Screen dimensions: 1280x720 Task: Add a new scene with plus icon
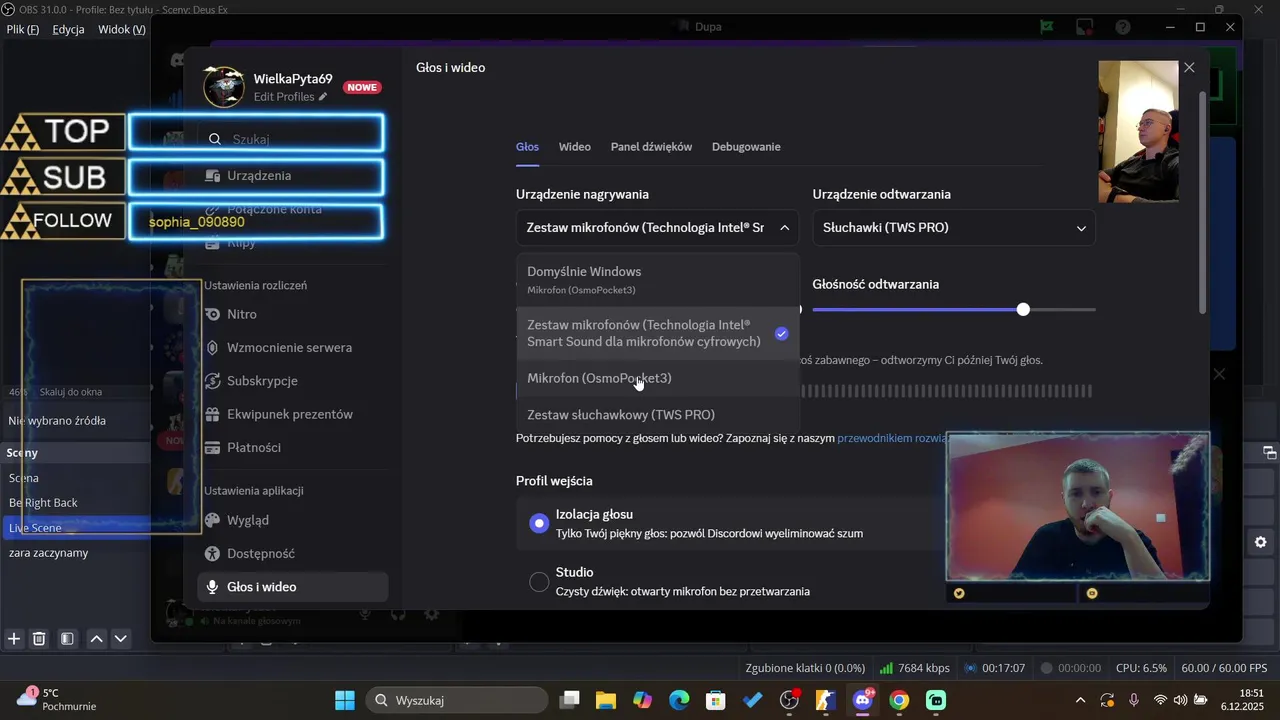(x=14, y=638)
